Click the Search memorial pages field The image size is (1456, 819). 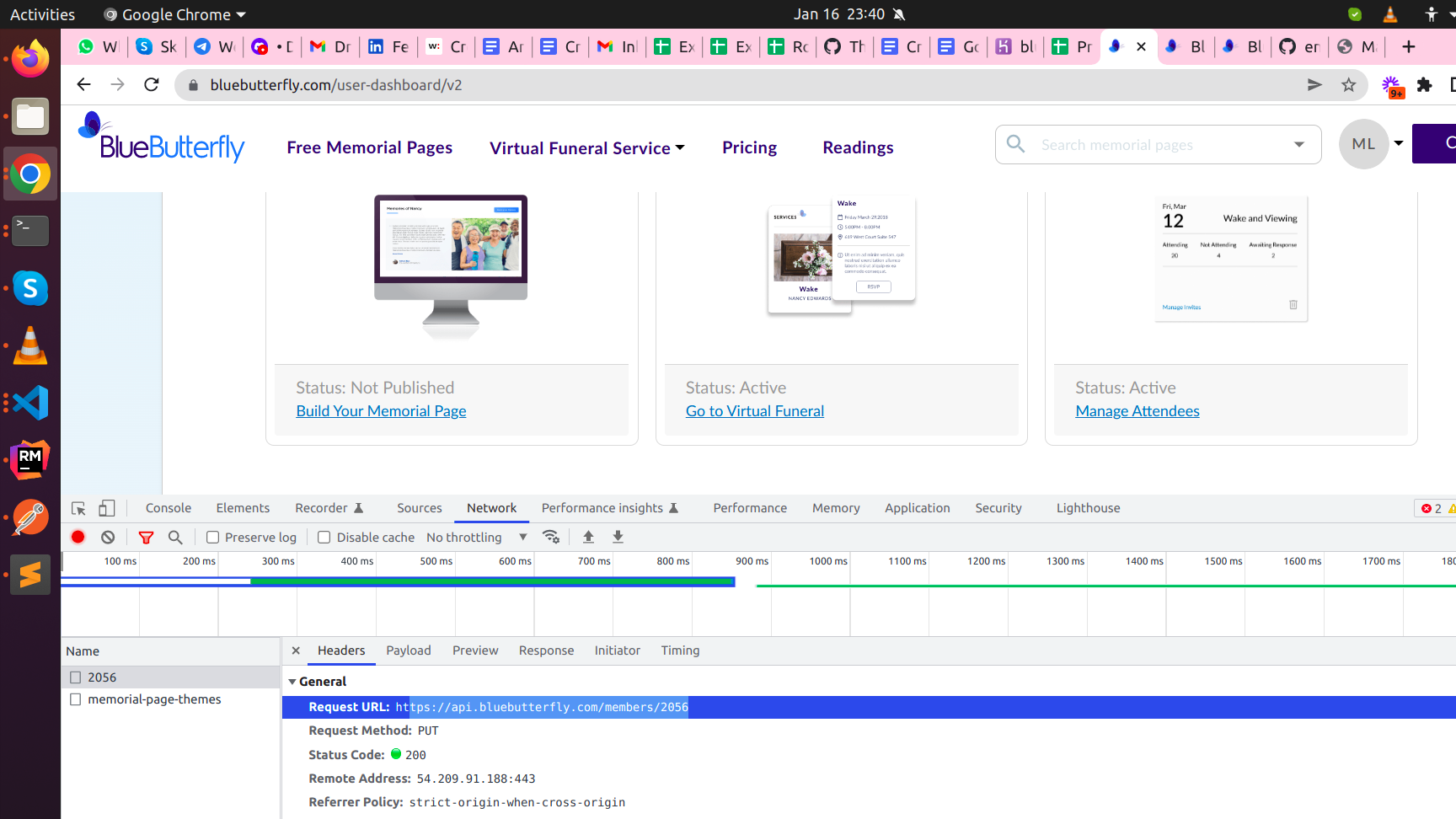[x=1159, y=145]
